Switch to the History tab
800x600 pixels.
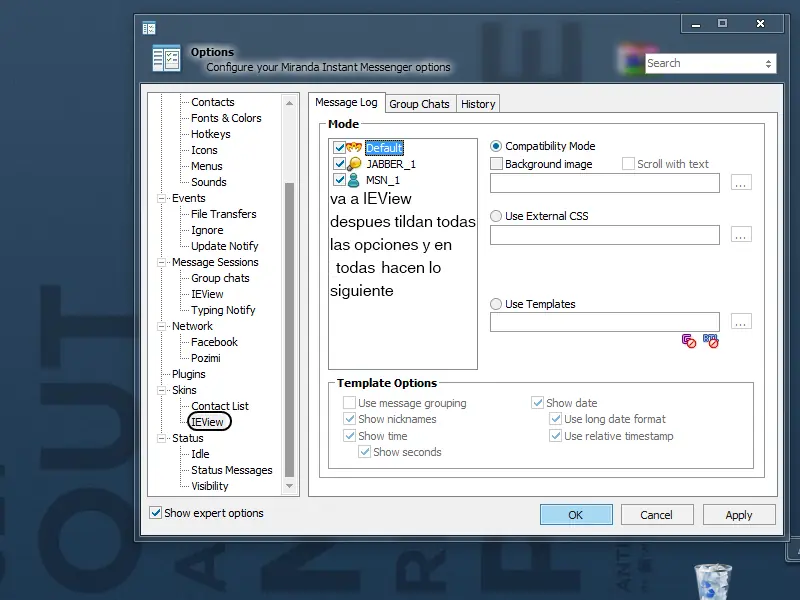(x=478, y=104)
